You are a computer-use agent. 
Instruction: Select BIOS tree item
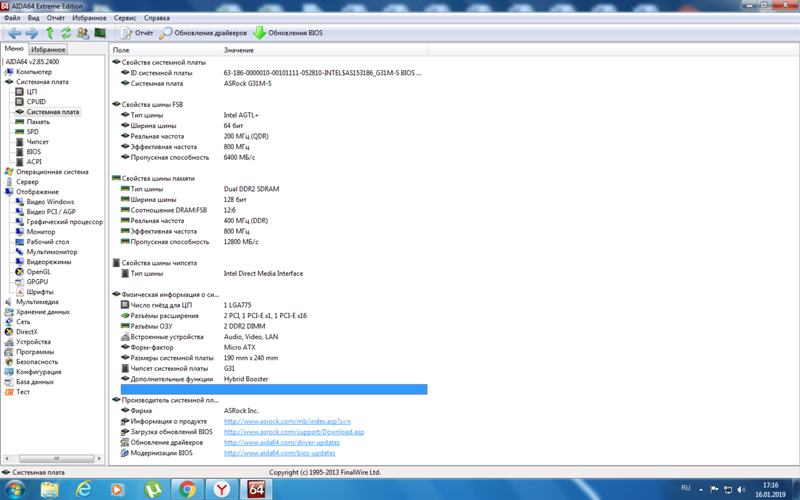tap(34, 152)
